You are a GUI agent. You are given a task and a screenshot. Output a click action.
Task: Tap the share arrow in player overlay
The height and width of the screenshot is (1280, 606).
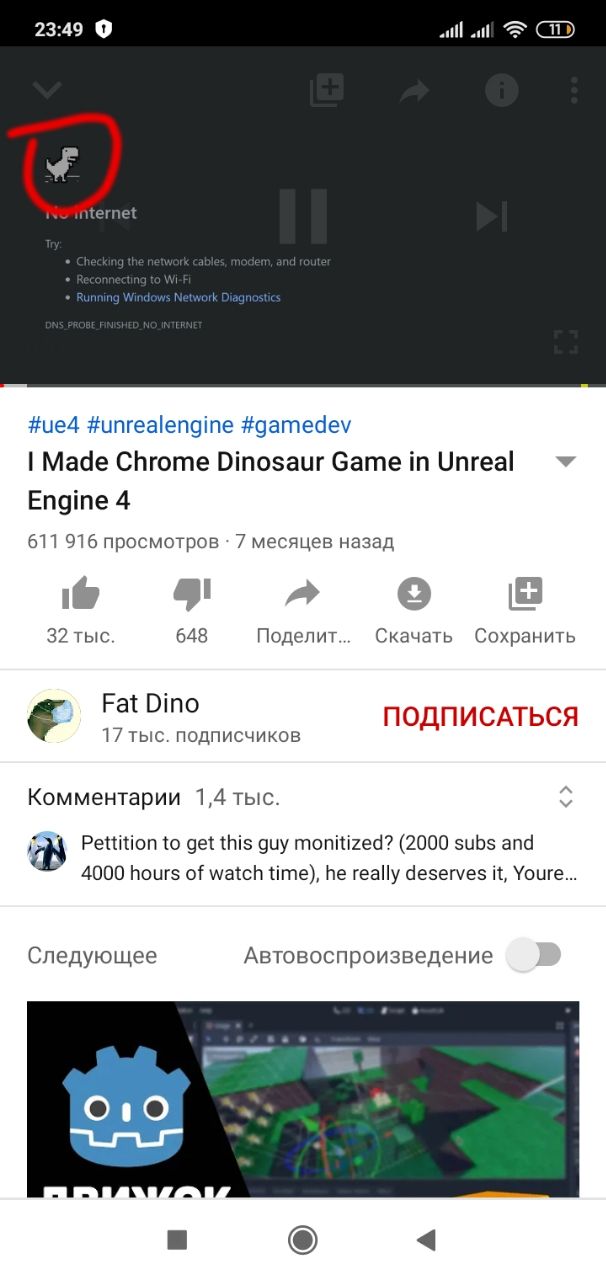[x=414, y=92]
